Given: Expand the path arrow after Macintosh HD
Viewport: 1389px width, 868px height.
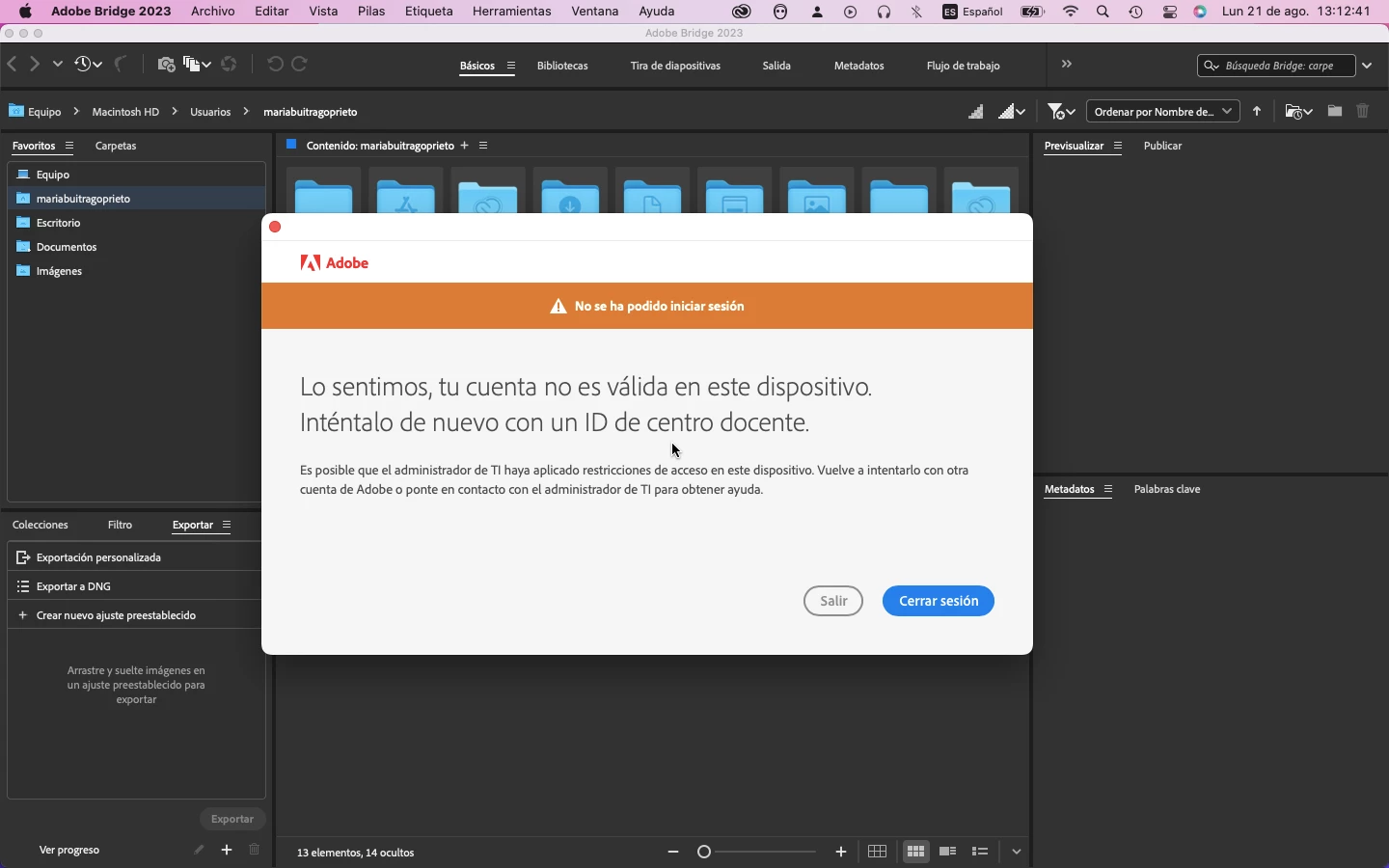Looking at the screenshot, I should 175,112.
